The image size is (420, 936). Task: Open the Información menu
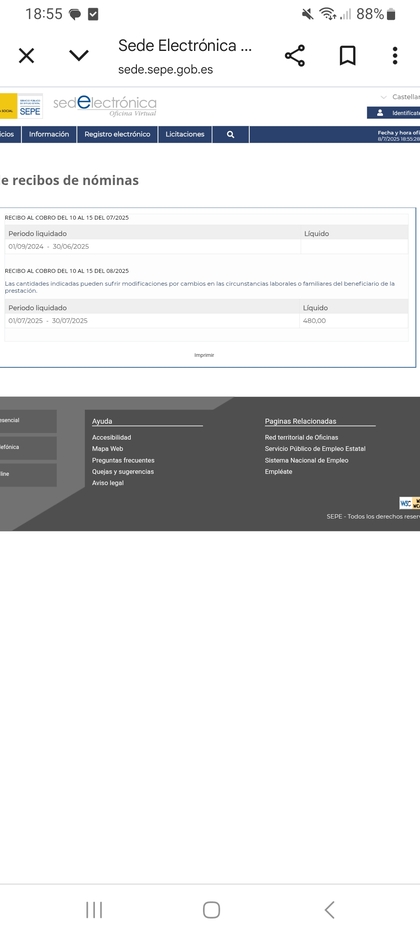[x=49, y=134]
